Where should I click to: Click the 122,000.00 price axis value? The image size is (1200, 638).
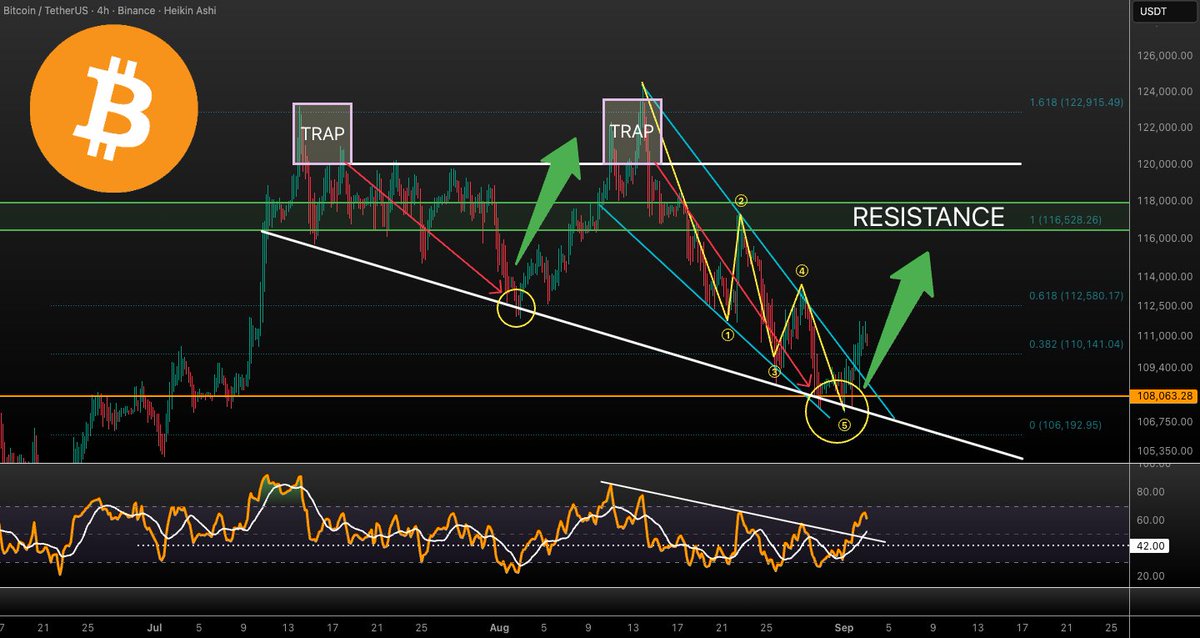pos(1166,128)
